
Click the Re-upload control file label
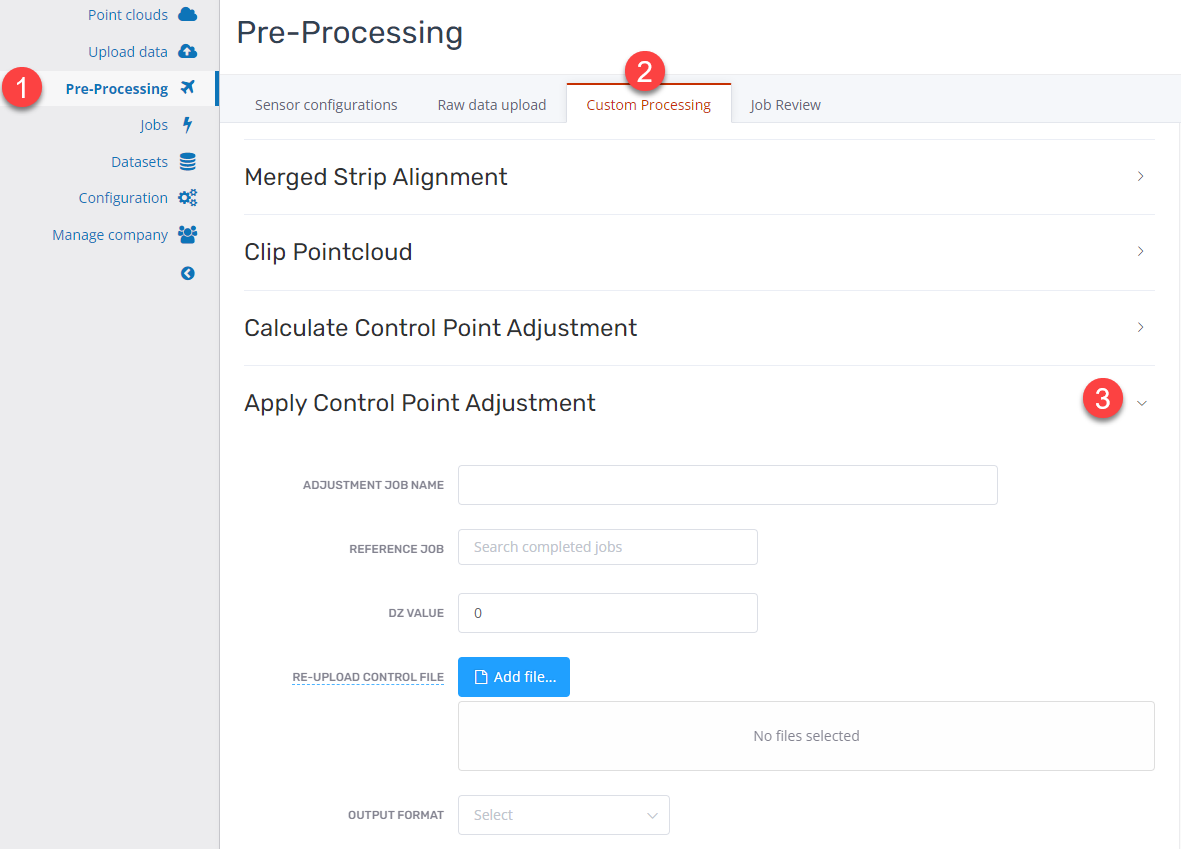[368, 676]
